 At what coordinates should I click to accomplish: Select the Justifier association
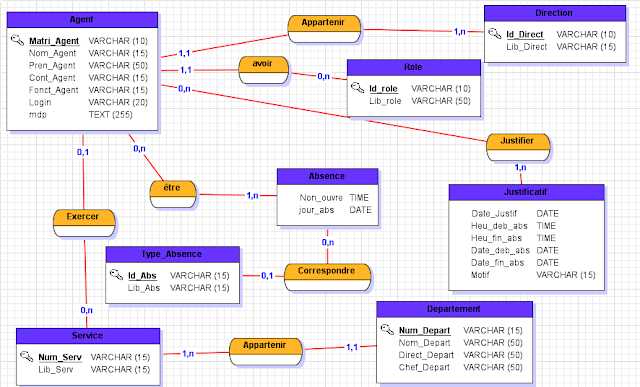pyautogui.click(x=518, y=147)
